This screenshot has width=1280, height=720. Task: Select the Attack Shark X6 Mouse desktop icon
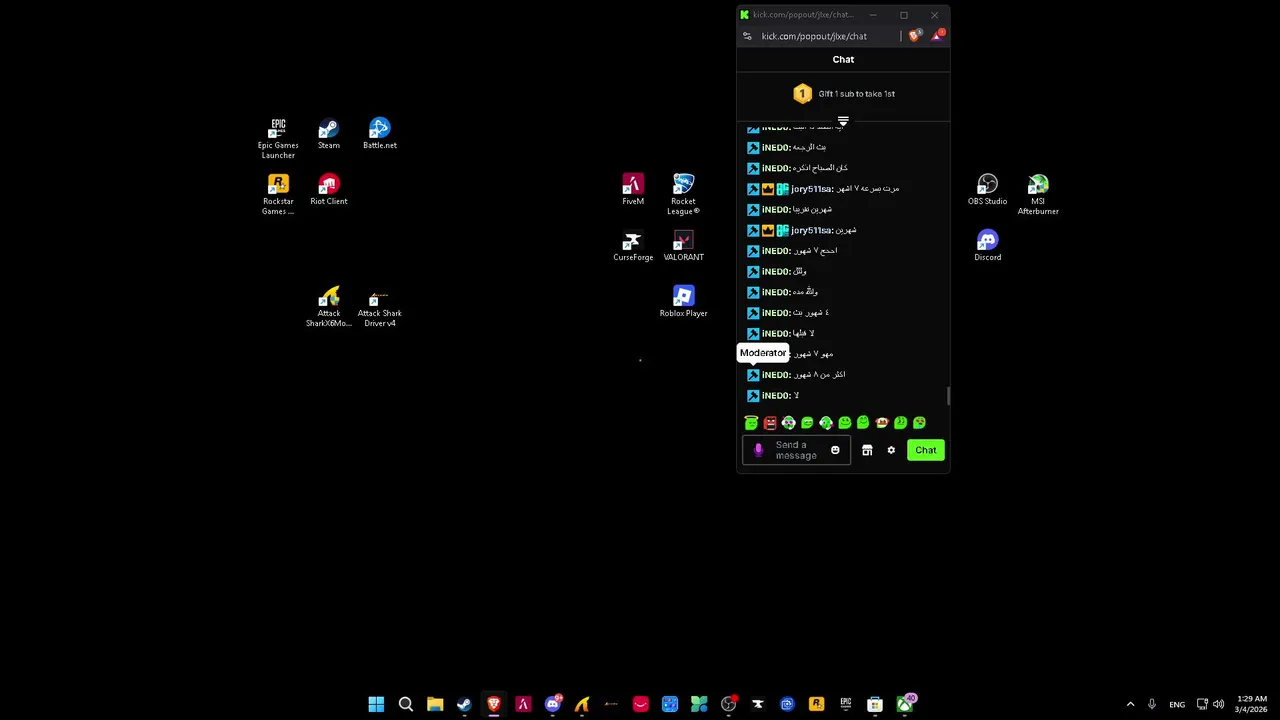pos(329,307)
